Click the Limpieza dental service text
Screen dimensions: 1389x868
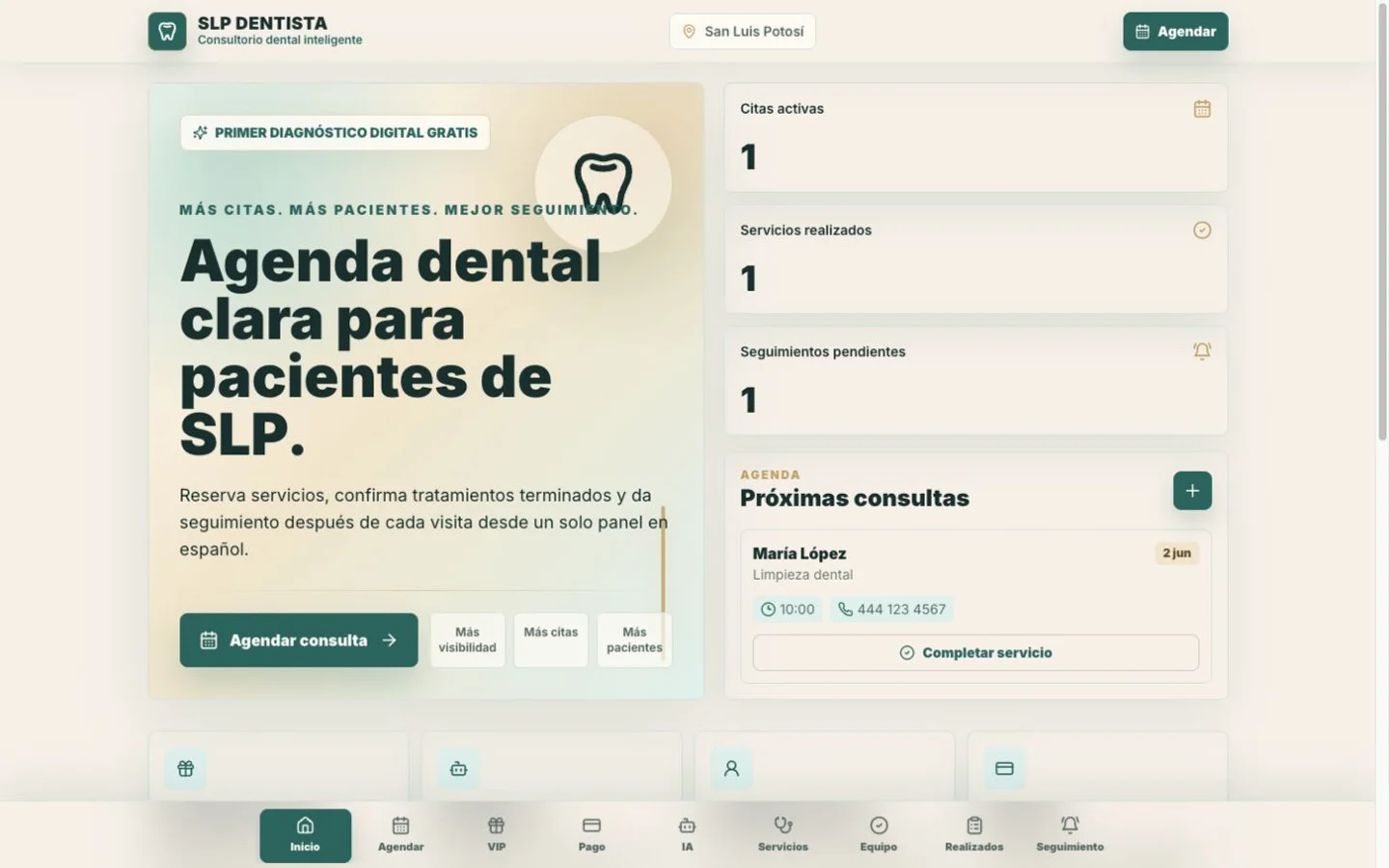803,575
